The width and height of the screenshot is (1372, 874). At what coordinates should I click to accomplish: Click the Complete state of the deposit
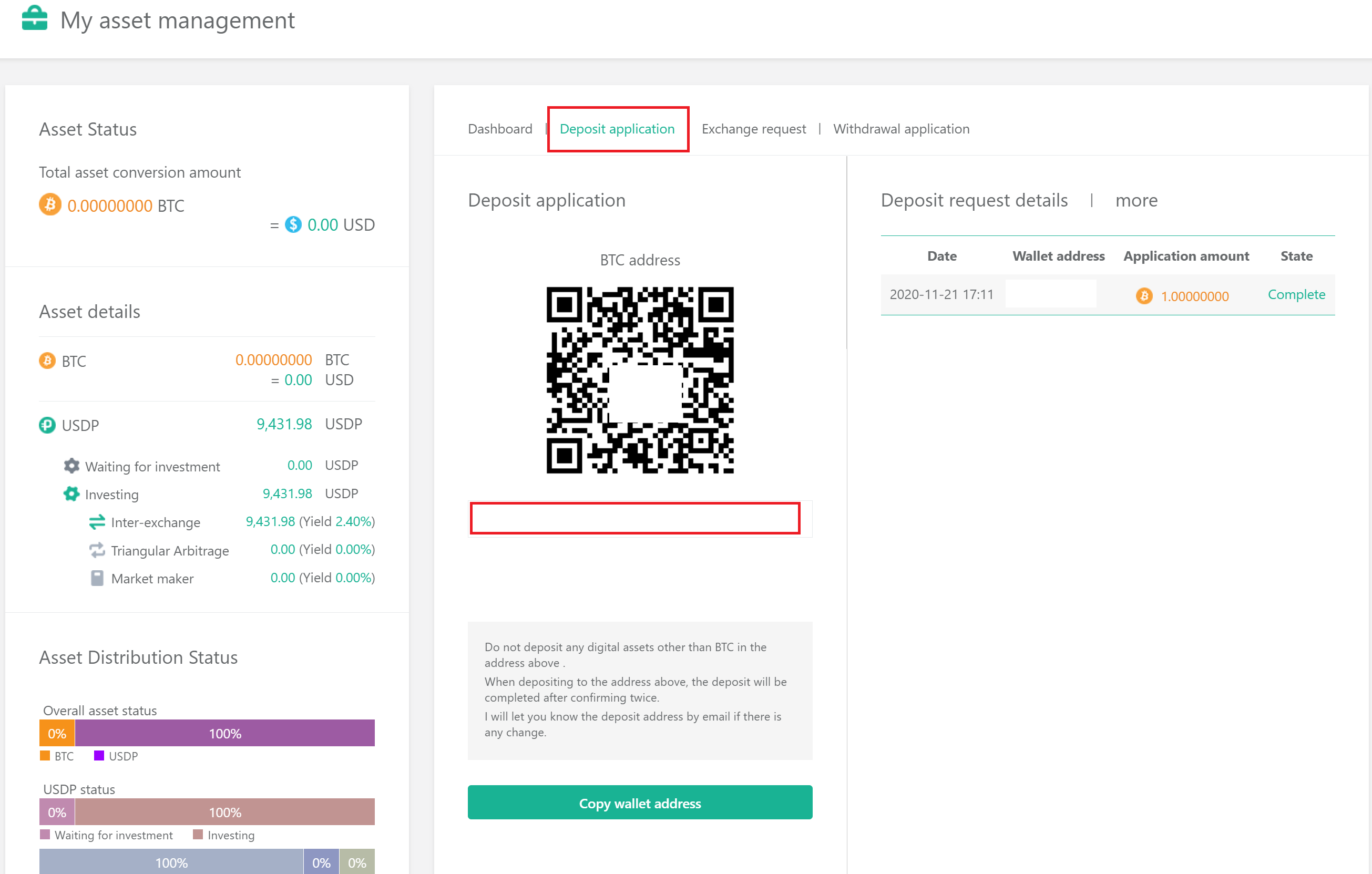point(1296,294)
